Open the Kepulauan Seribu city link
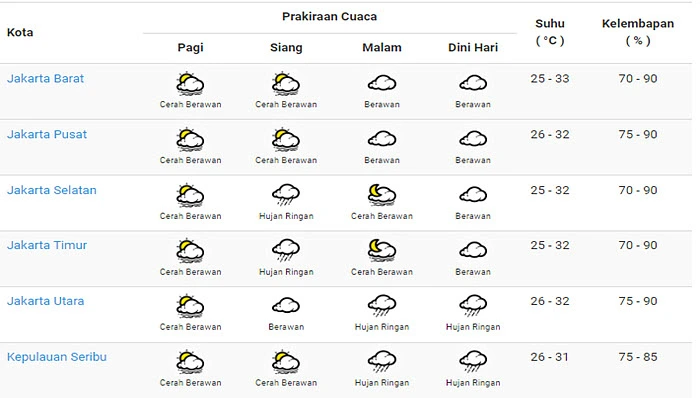This screenshot has width=700, height=398. click(57, 357)
